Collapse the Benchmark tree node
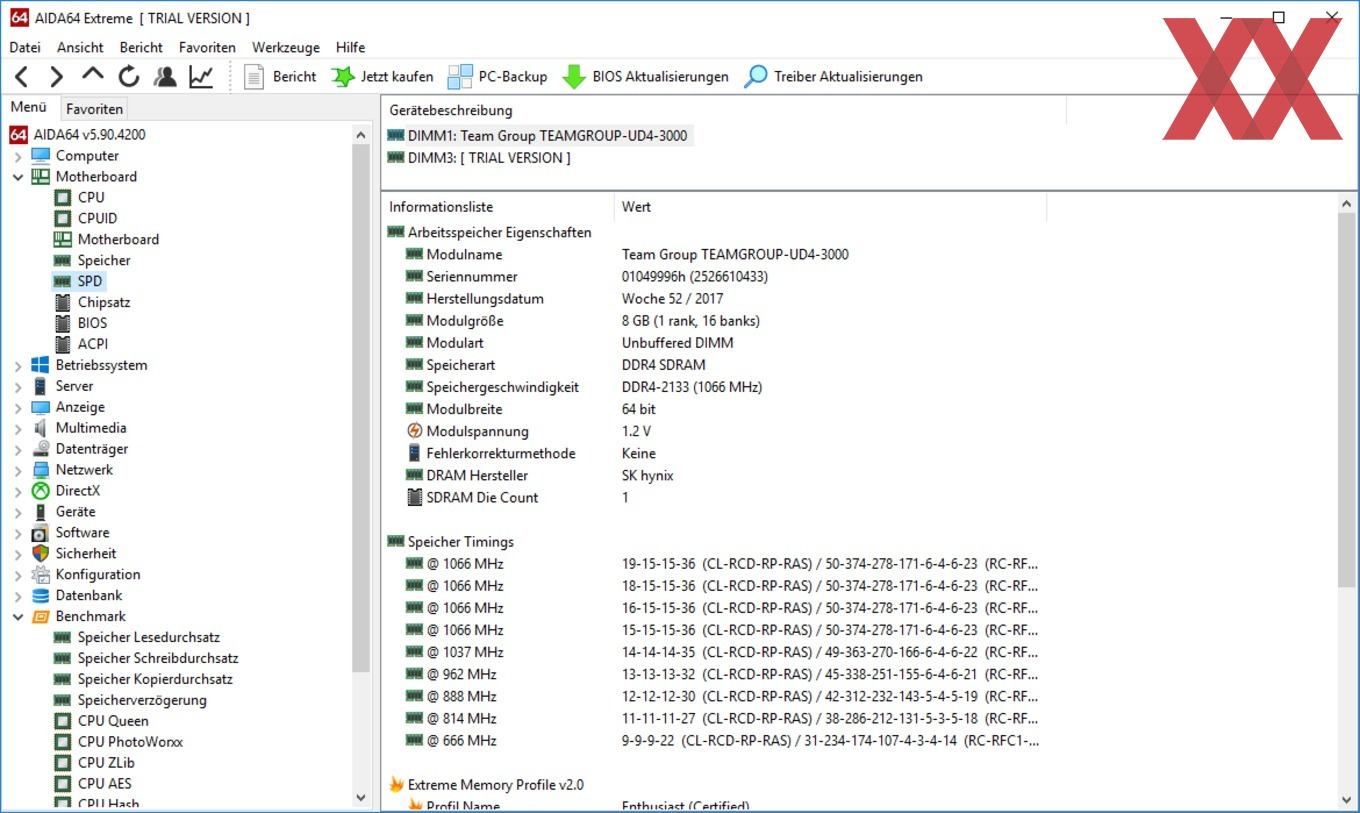 [x=18, y=617]
